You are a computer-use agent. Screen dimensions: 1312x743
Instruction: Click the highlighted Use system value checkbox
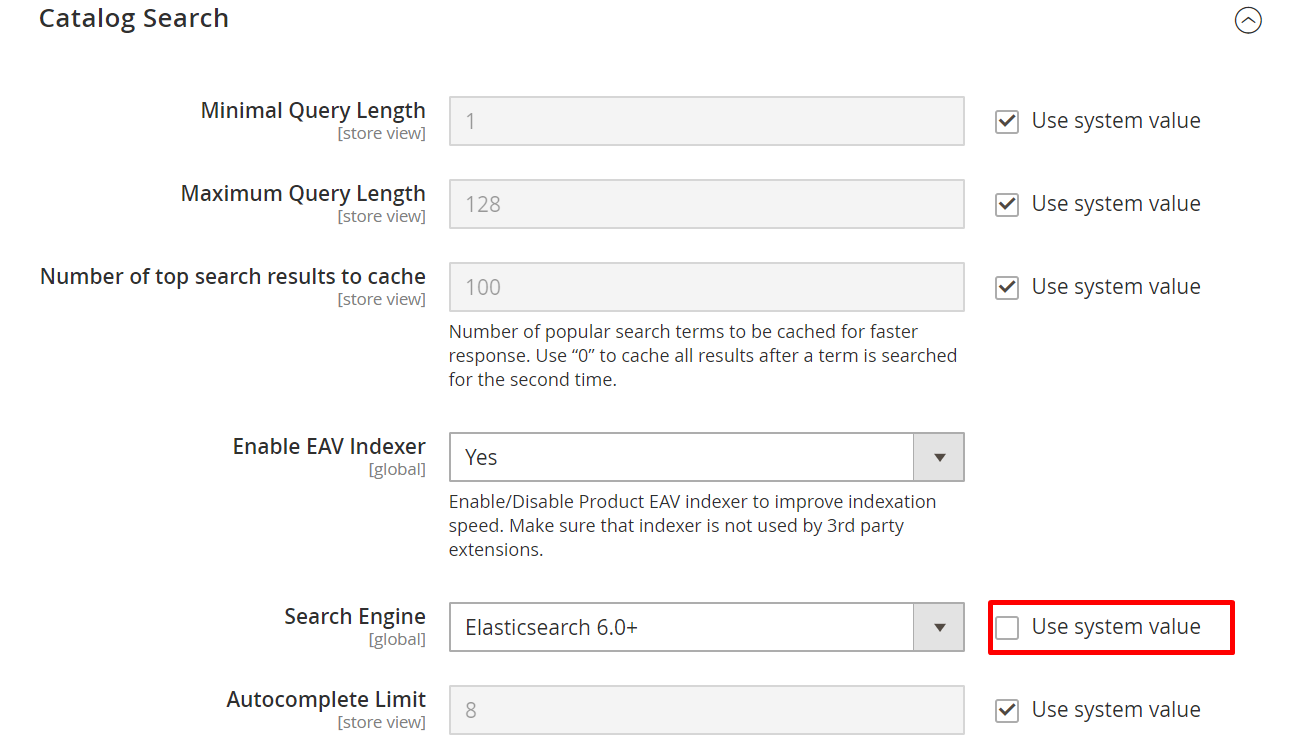(x=1006, y=627)
